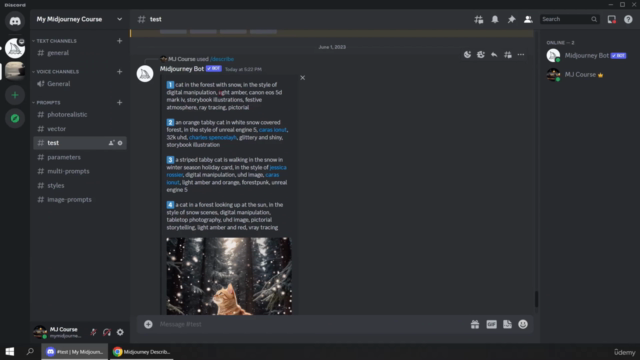Click the Search box in header
The width and height of the screenshot is (640, 360).
569,19
